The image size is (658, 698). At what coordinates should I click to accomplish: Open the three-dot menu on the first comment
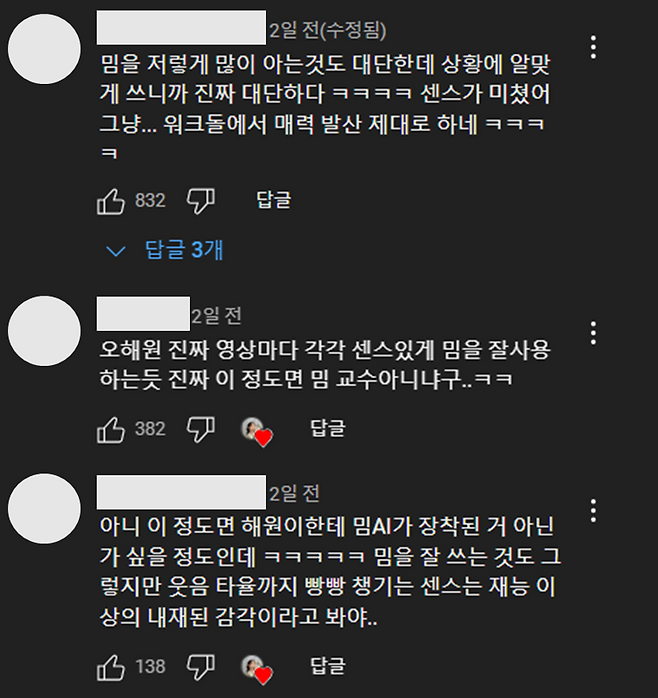pos(593,47)
